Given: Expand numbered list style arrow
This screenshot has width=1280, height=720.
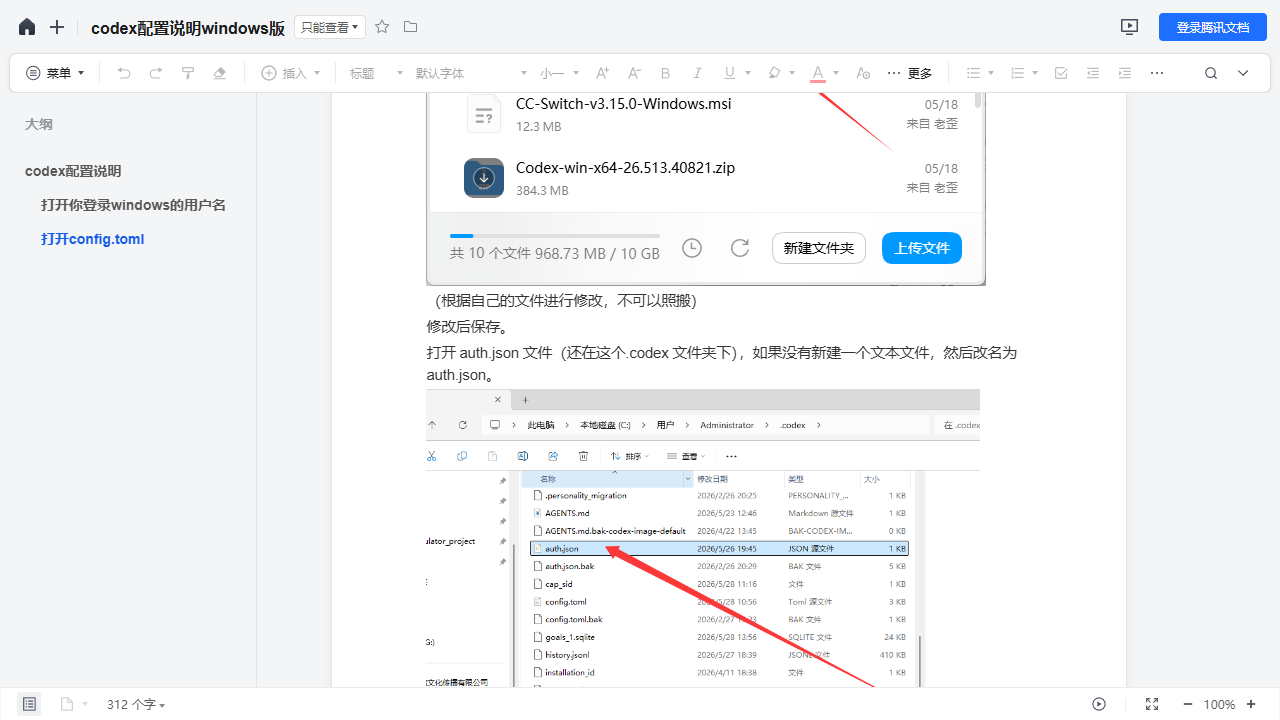Looking at the screenshot, I should click(1035, 73).
